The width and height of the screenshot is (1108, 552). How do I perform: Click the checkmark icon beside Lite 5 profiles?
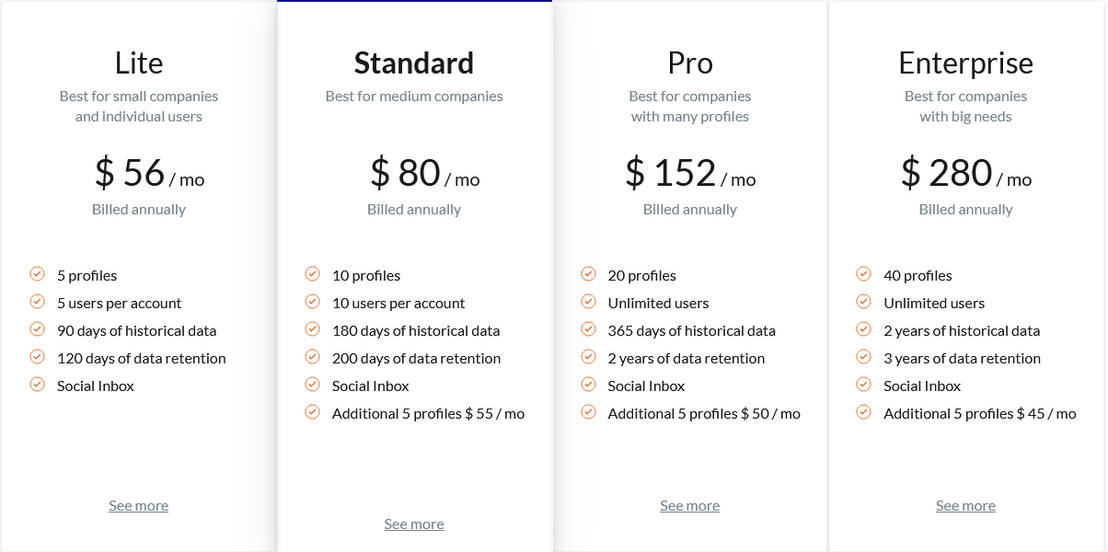click(x=37, y=274)
